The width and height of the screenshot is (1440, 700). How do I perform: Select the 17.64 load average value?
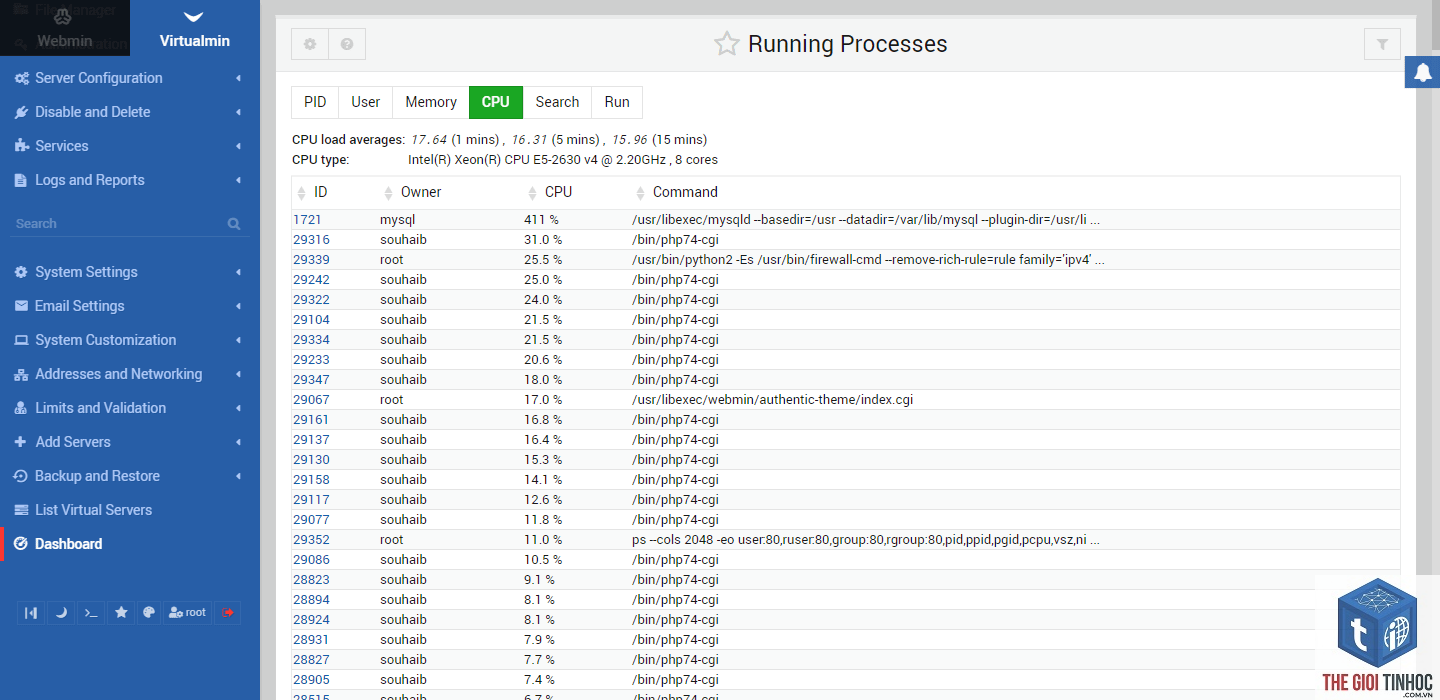(429, 140)
